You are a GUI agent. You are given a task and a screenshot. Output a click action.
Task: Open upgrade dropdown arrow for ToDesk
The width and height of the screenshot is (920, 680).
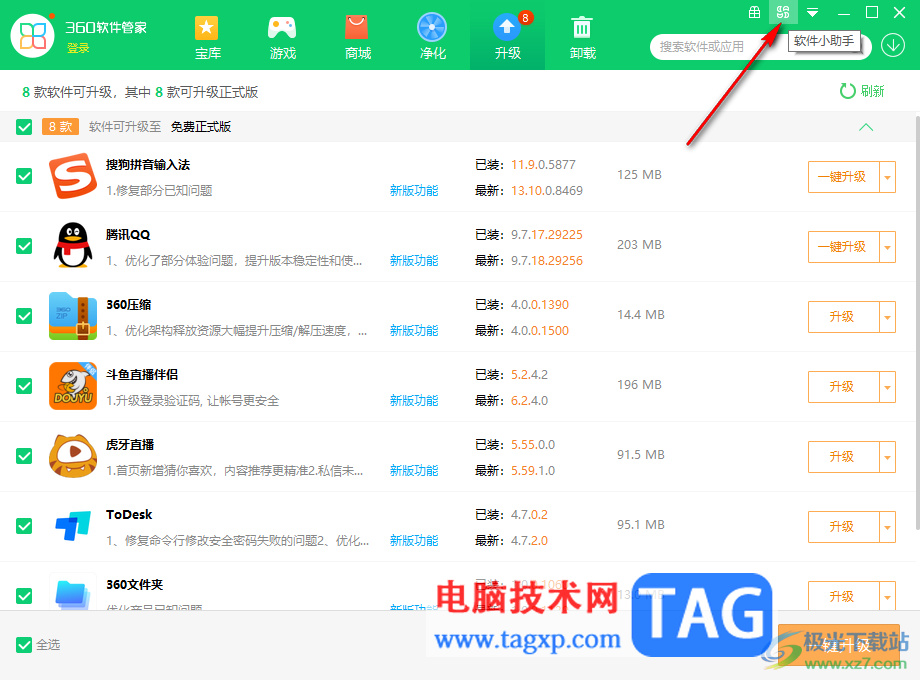[x=888, y=527]
